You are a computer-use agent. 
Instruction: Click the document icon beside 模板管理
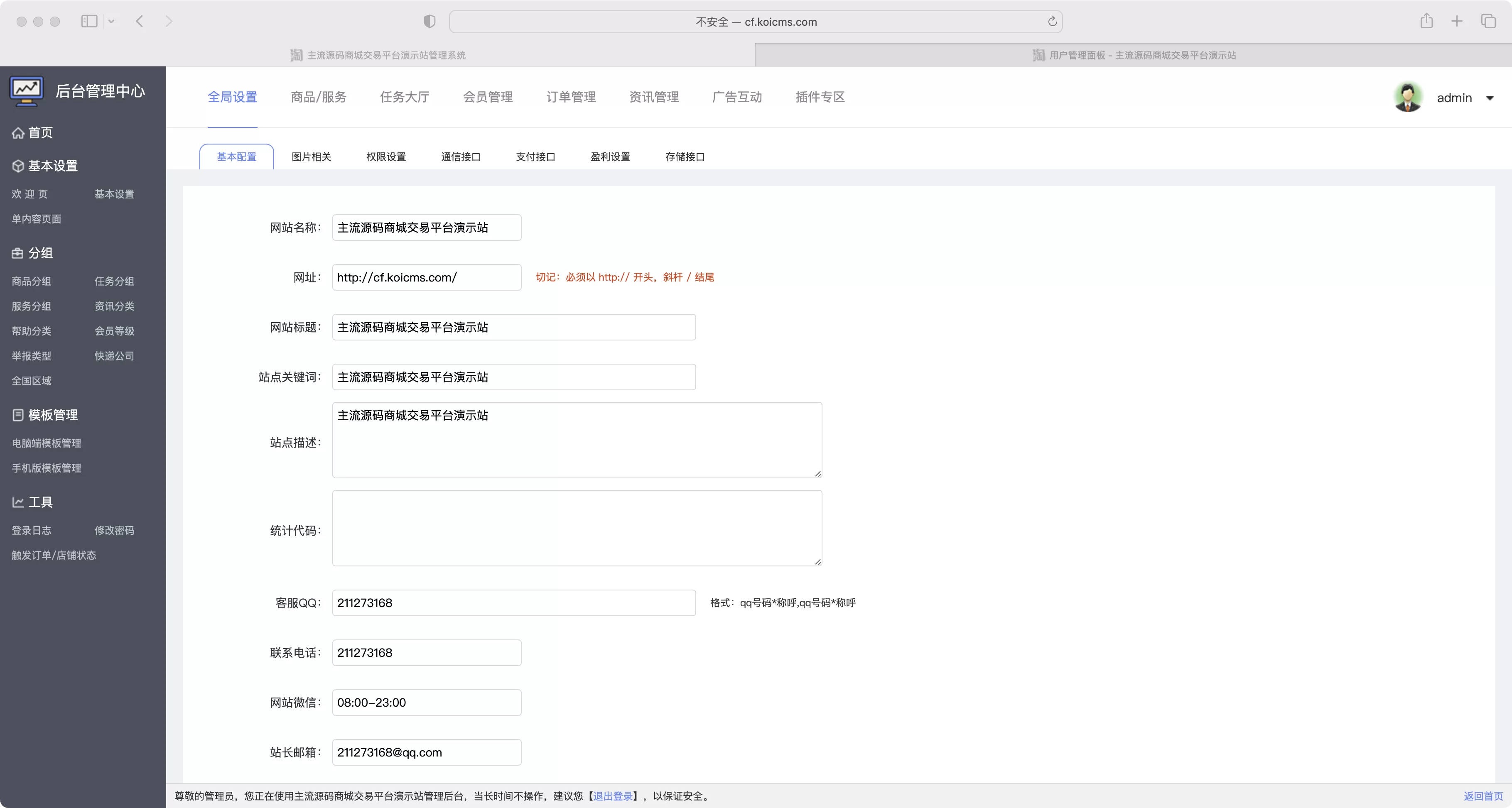pyautogui.click(x=18, y=416)
